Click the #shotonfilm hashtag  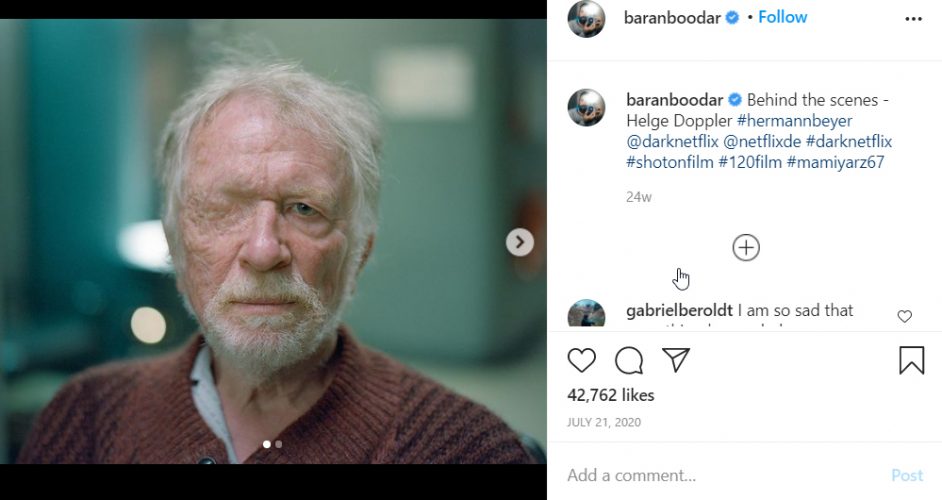click(x=670, y=162)
